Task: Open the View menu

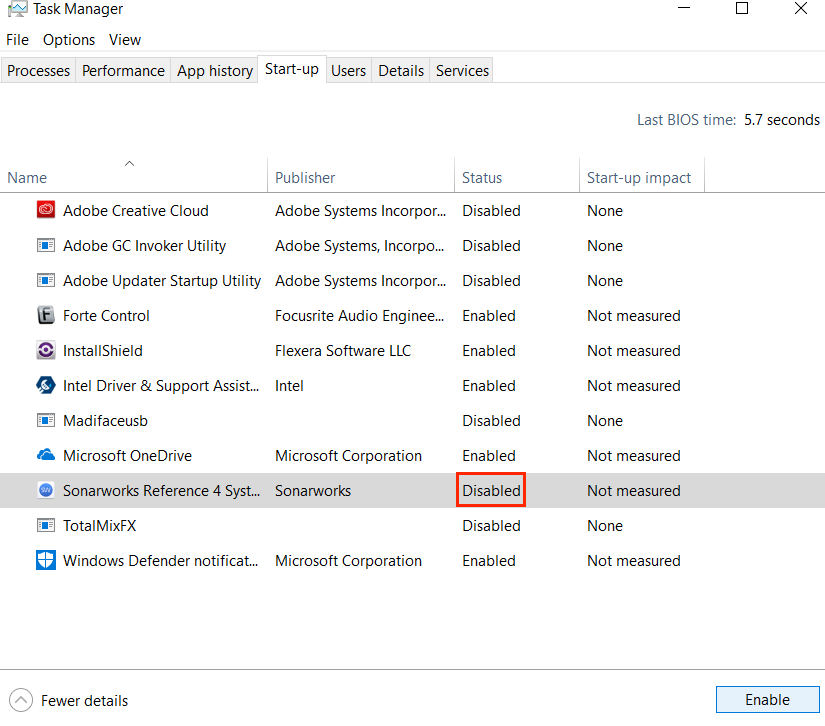Action: (125, 40)
